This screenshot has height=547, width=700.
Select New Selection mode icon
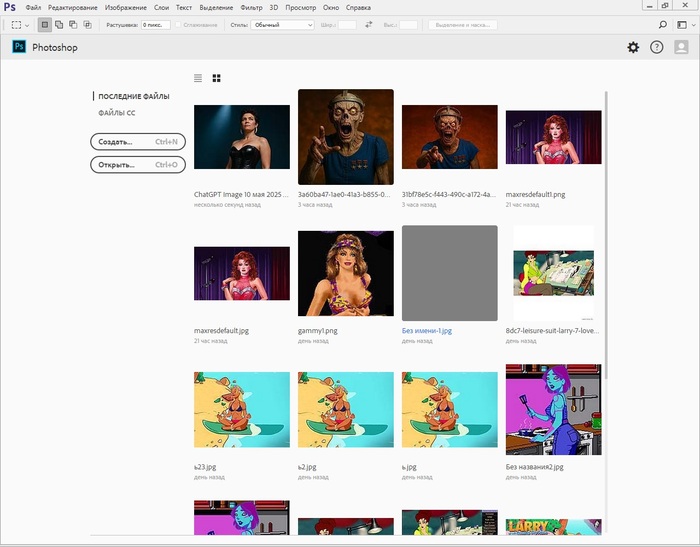coord(45,24)
